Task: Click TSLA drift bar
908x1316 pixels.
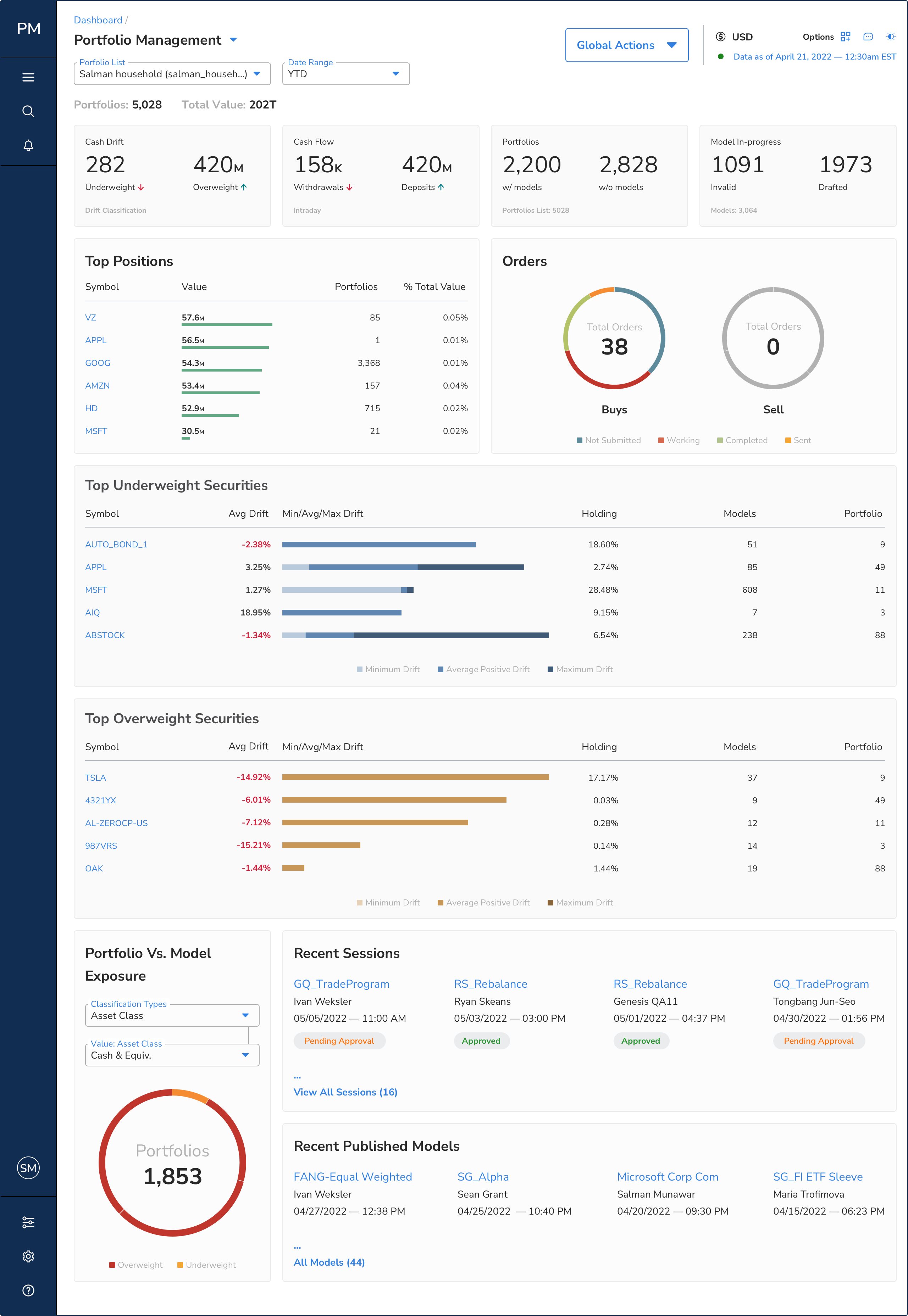Action: [415, 777]
